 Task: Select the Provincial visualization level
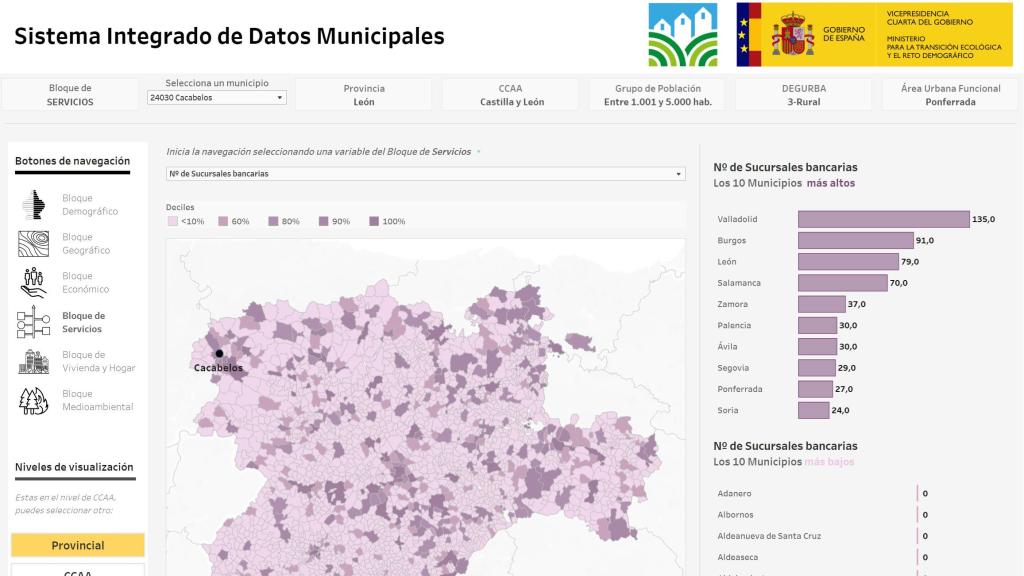pyautogui.click(x=78, y=545)
